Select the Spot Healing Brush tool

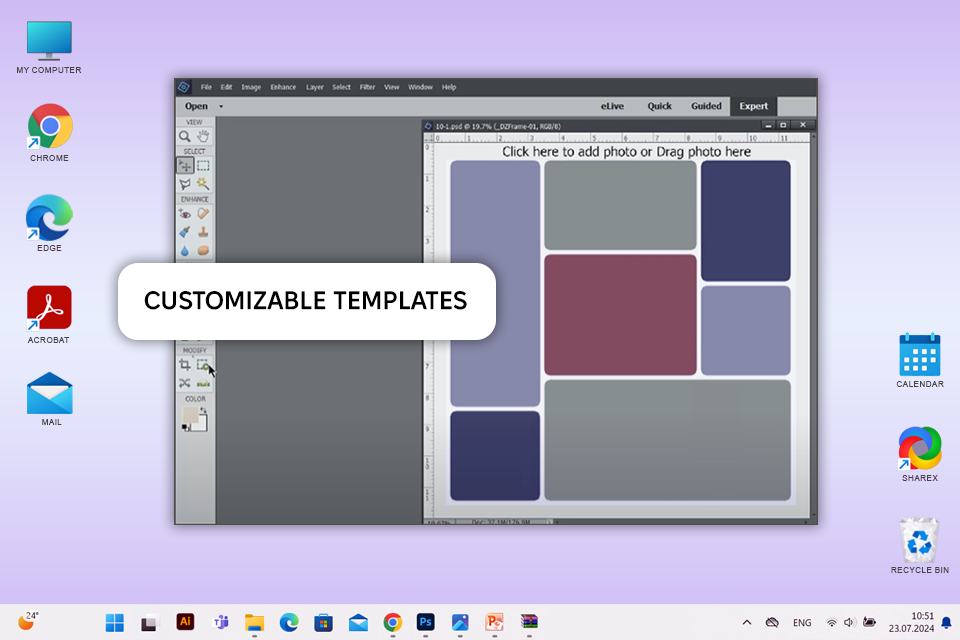[x=203, y=214]
